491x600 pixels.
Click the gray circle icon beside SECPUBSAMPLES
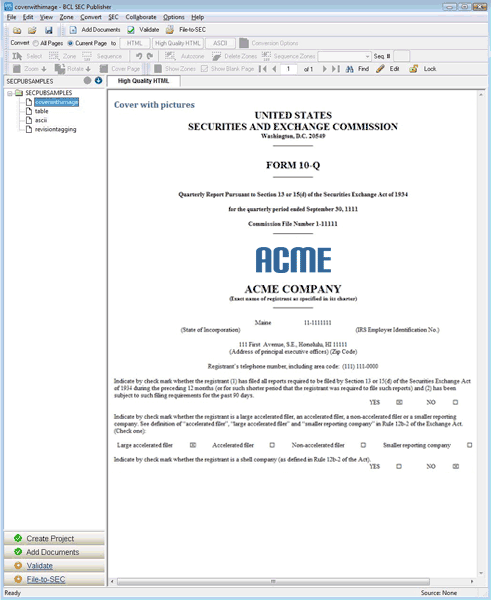point(87,80)
